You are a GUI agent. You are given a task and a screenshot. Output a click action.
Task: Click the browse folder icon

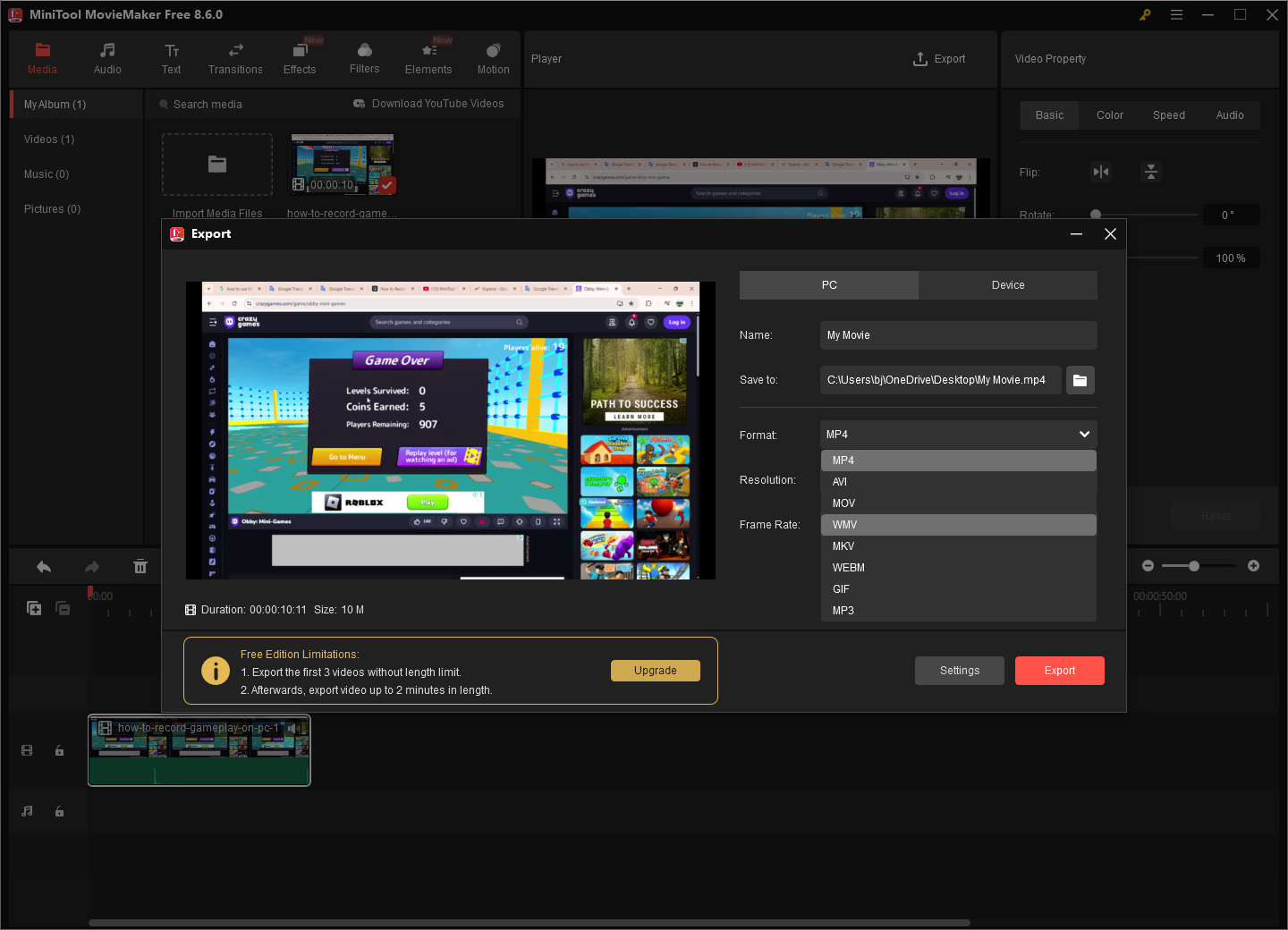tap(1080, 380)
